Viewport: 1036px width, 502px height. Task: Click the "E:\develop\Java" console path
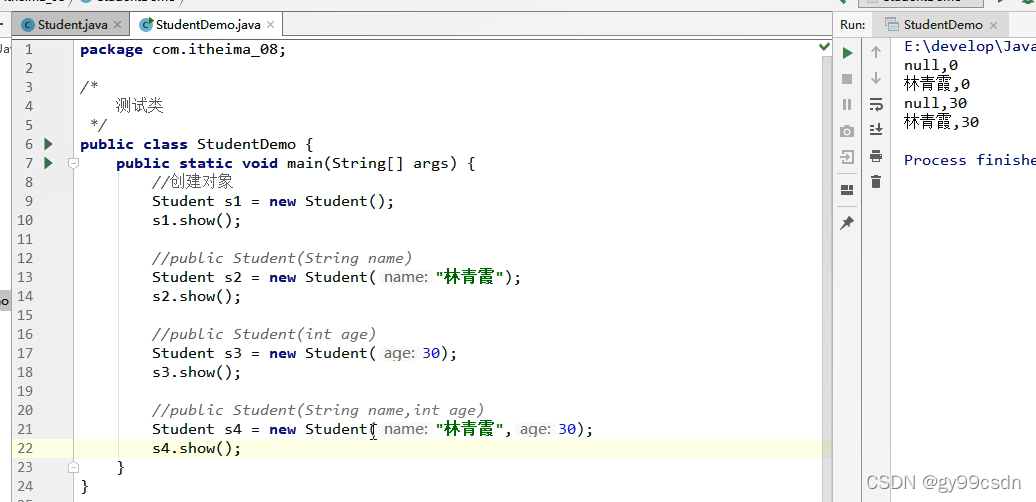coord(969,46)
